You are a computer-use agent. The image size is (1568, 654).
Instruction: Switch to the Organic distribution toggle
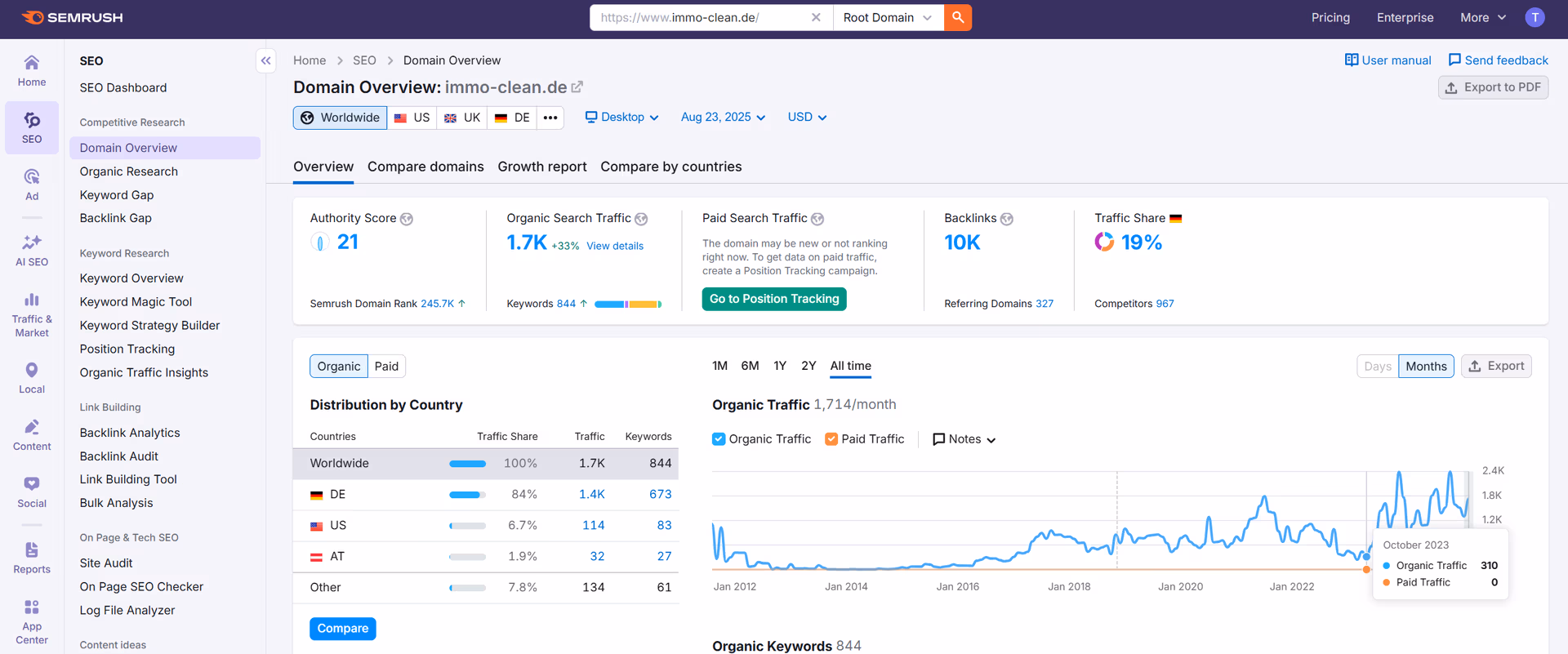point(339,367)
